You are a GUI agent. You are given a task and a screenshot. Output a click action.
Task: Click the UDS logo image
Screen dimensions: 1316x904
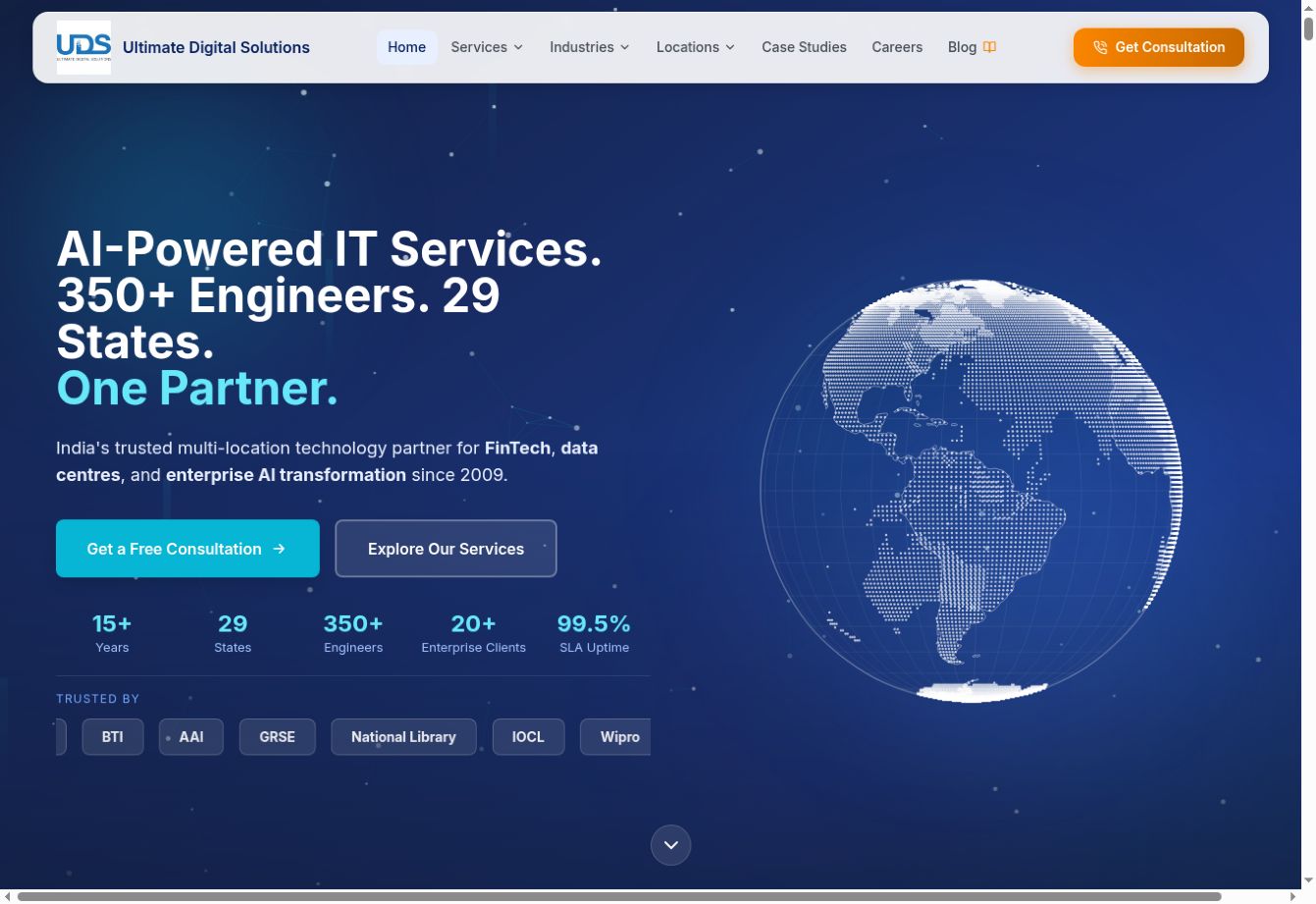83,47
